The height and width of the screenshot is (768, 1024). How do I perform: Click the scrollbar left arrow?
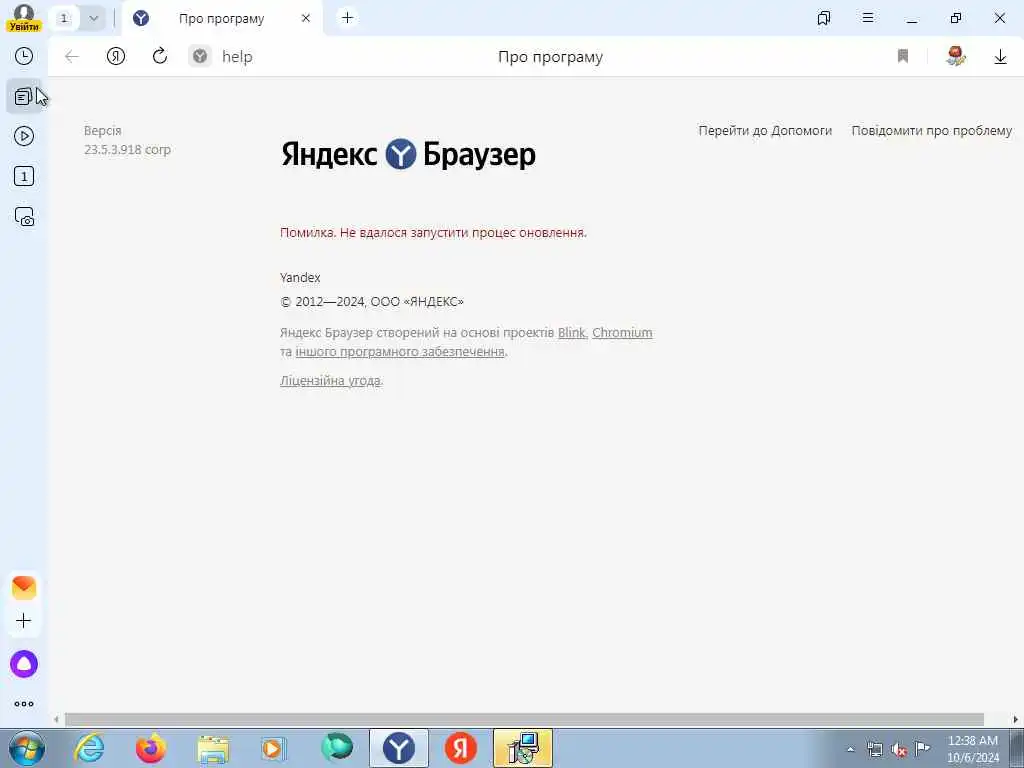tap(56, 720)
